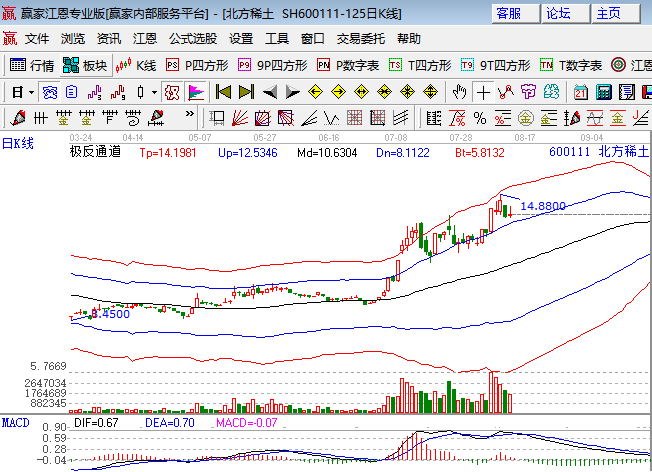Viewport: 652px width, 472px height.
Task: Open the 日 period dropdown arrow
Action: (31, 92)
